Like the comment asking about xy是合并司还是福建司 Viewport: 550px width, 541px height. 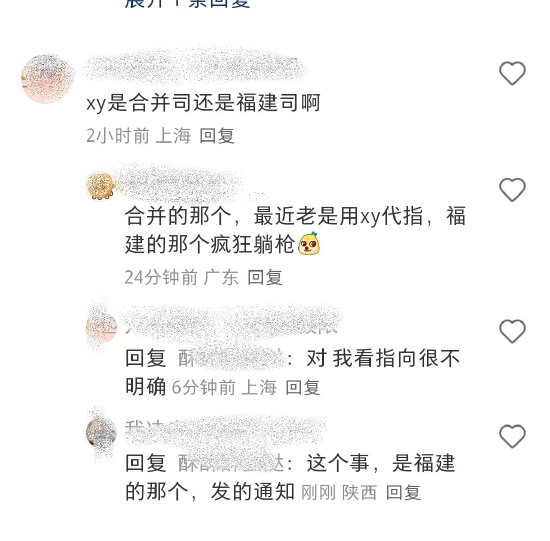512,73
